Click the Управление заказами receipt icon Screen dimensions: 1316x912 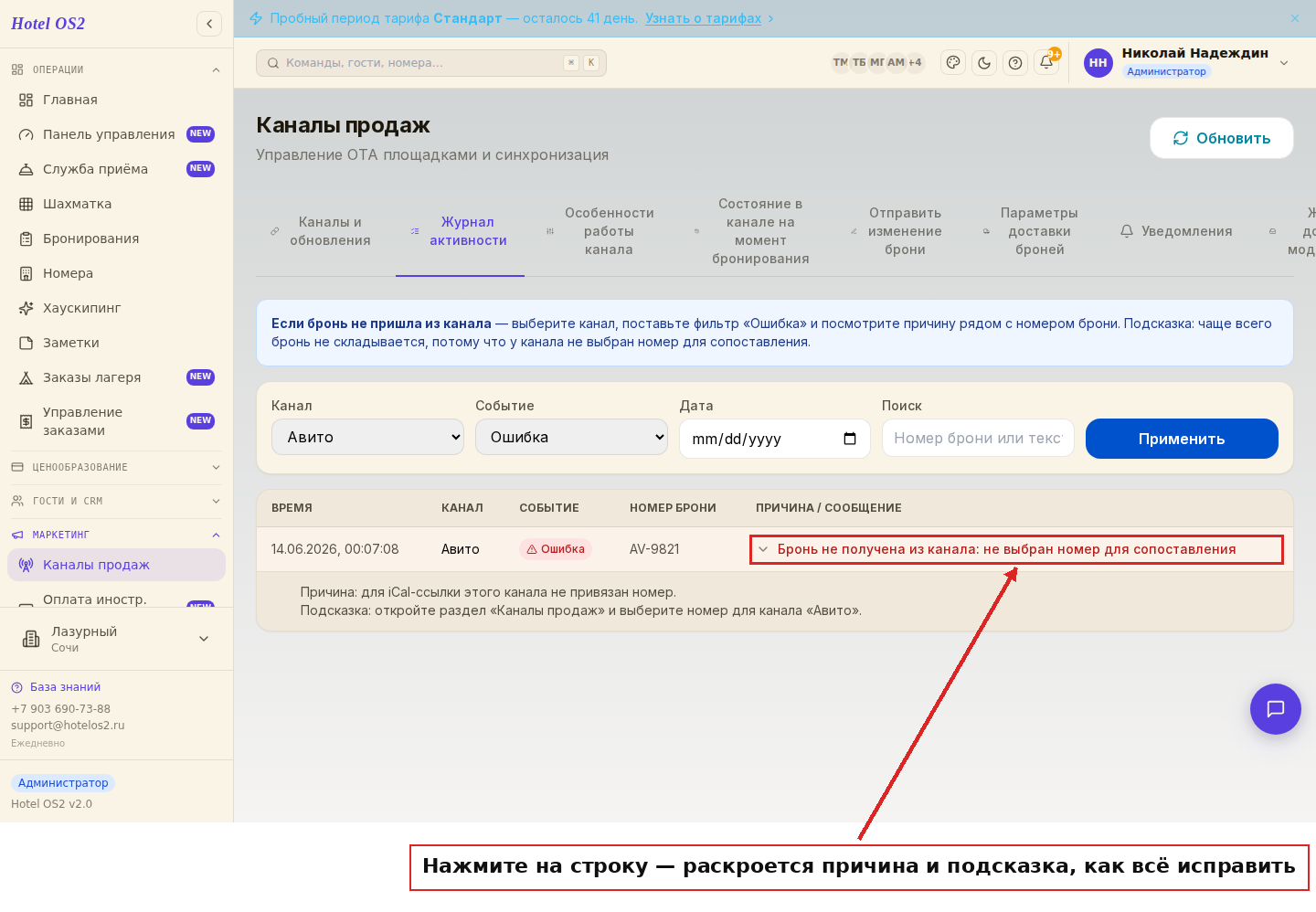pyautogui.click(x=27, y=421)
